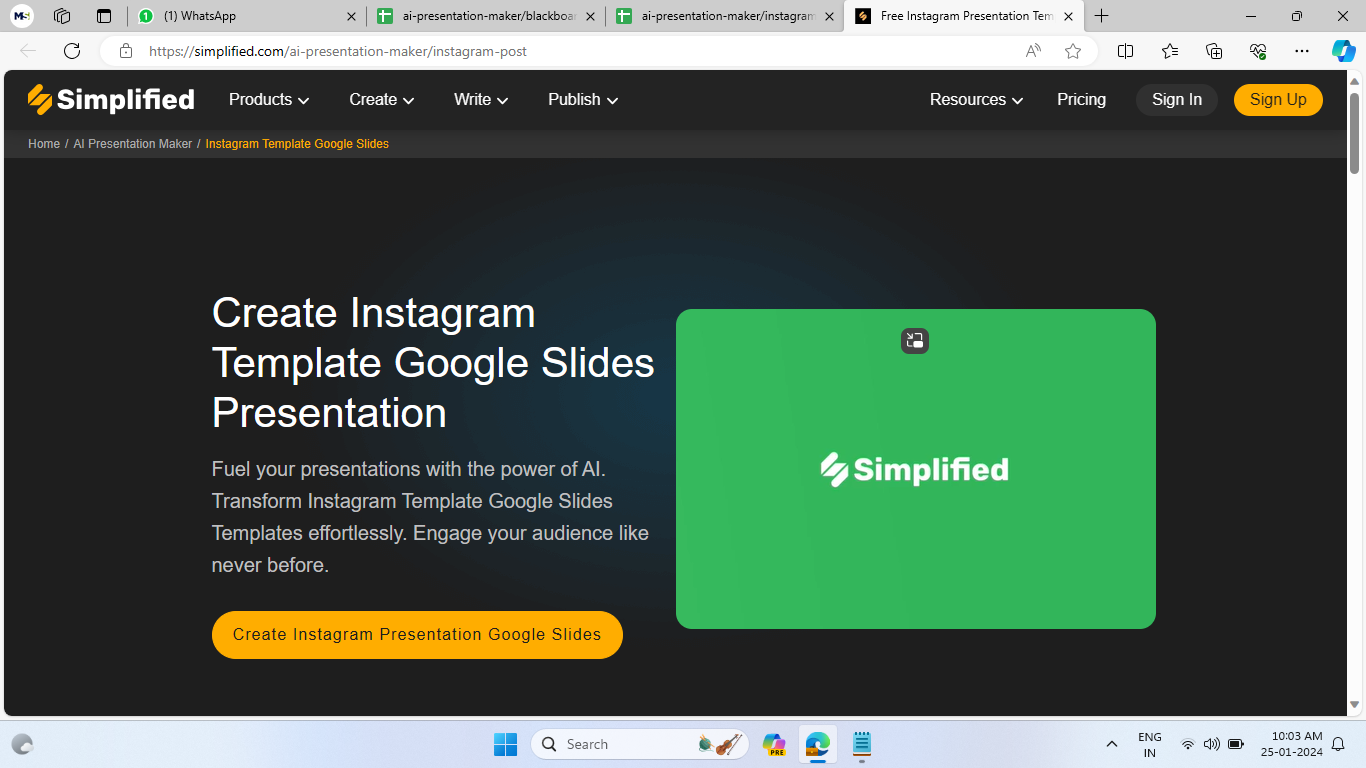Open the volume icon in the system tray

[1211, 744]
